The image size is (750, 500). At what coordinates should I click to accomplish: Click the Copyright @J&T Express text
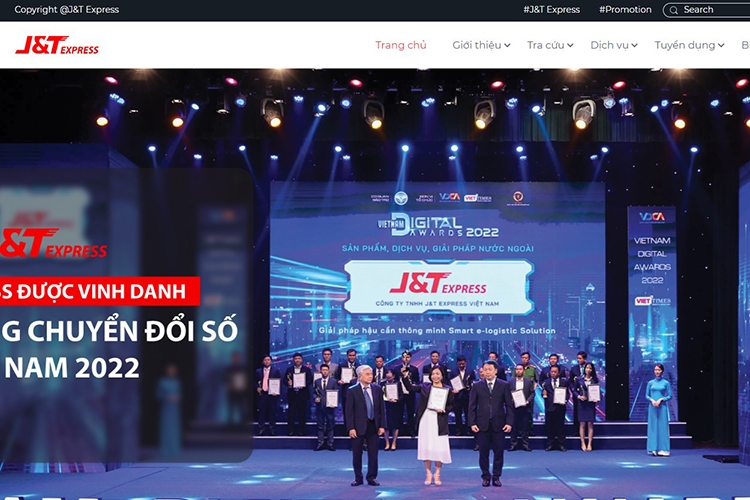[66, 10]
